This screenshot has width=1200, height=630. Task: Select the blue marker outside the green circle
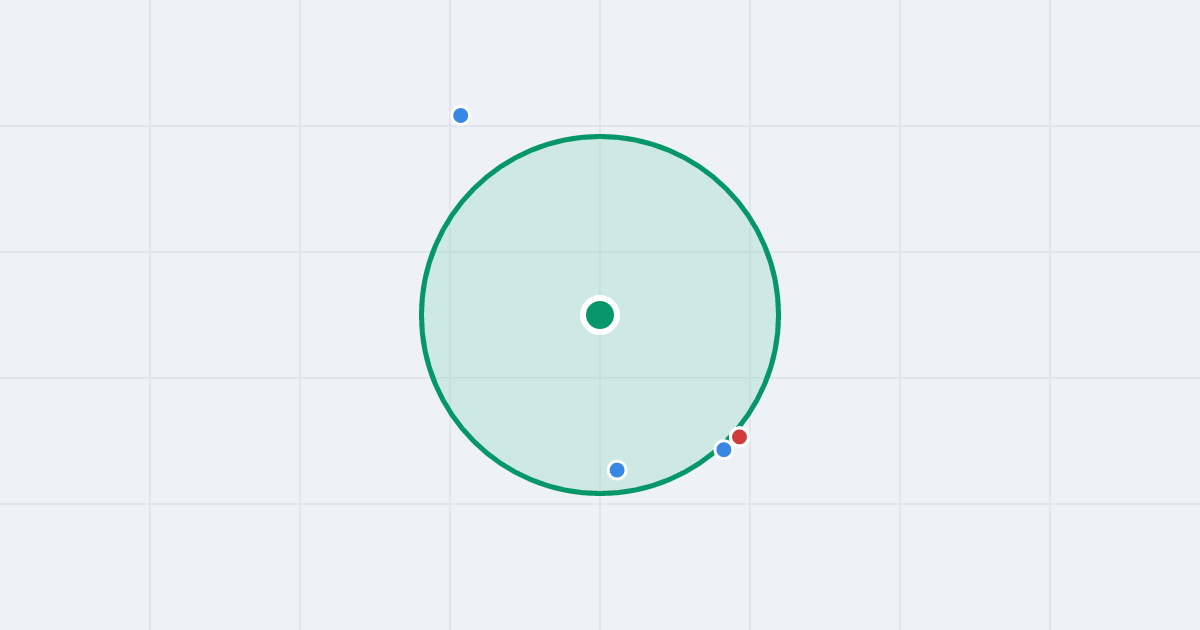(x=461, y=115)
